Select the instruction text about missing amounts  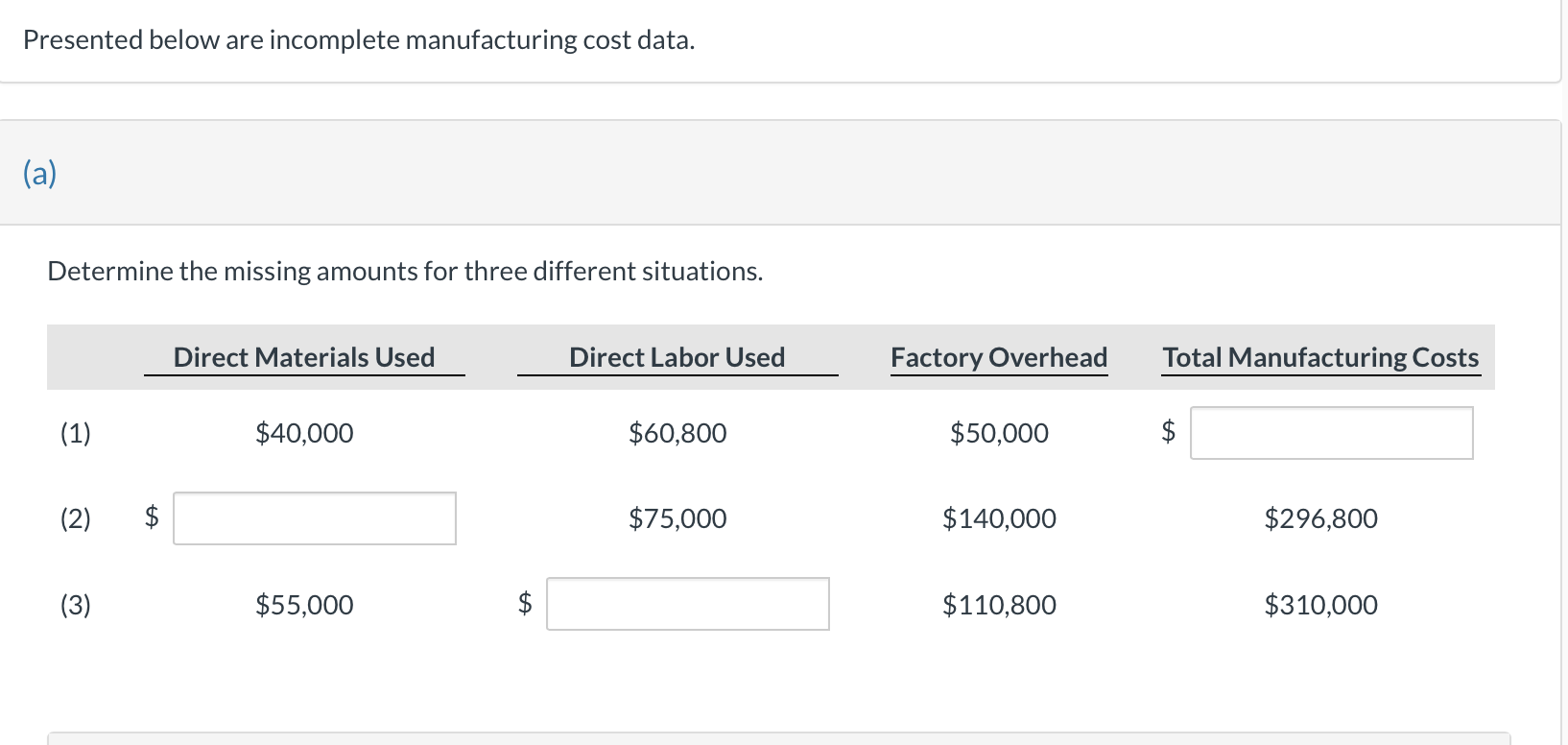pyautogui.click(x=405, y=271)
